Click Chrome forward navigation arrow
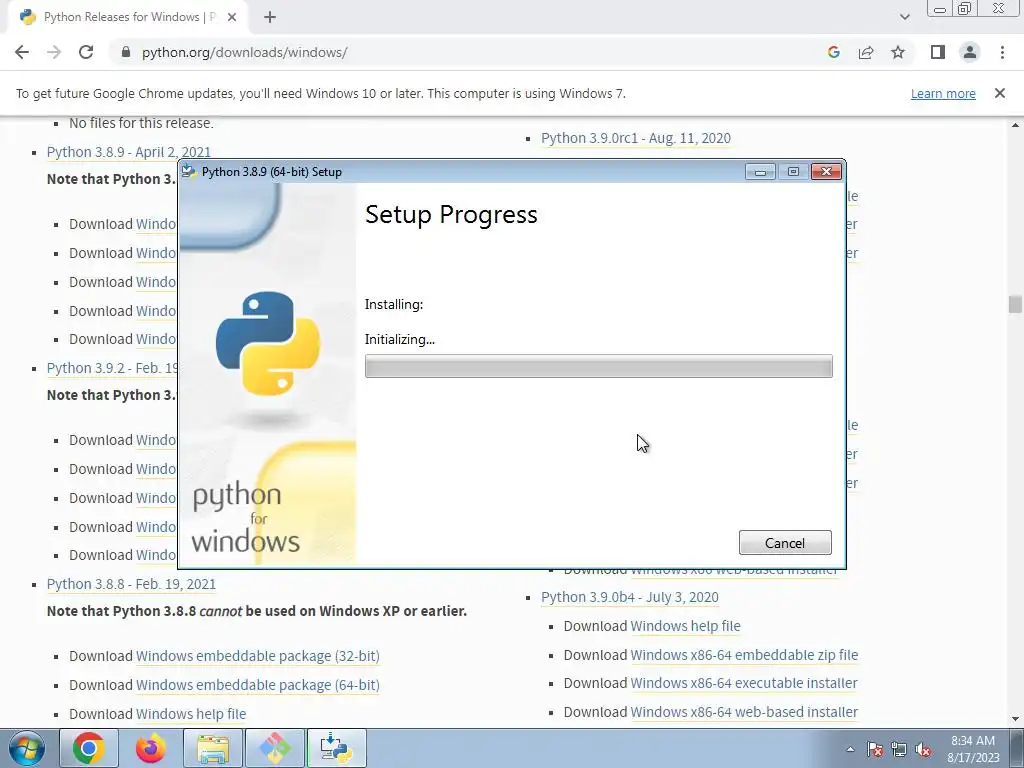Screen dimensions: 1024x768 pyautogui.click(x=54, y=52)
